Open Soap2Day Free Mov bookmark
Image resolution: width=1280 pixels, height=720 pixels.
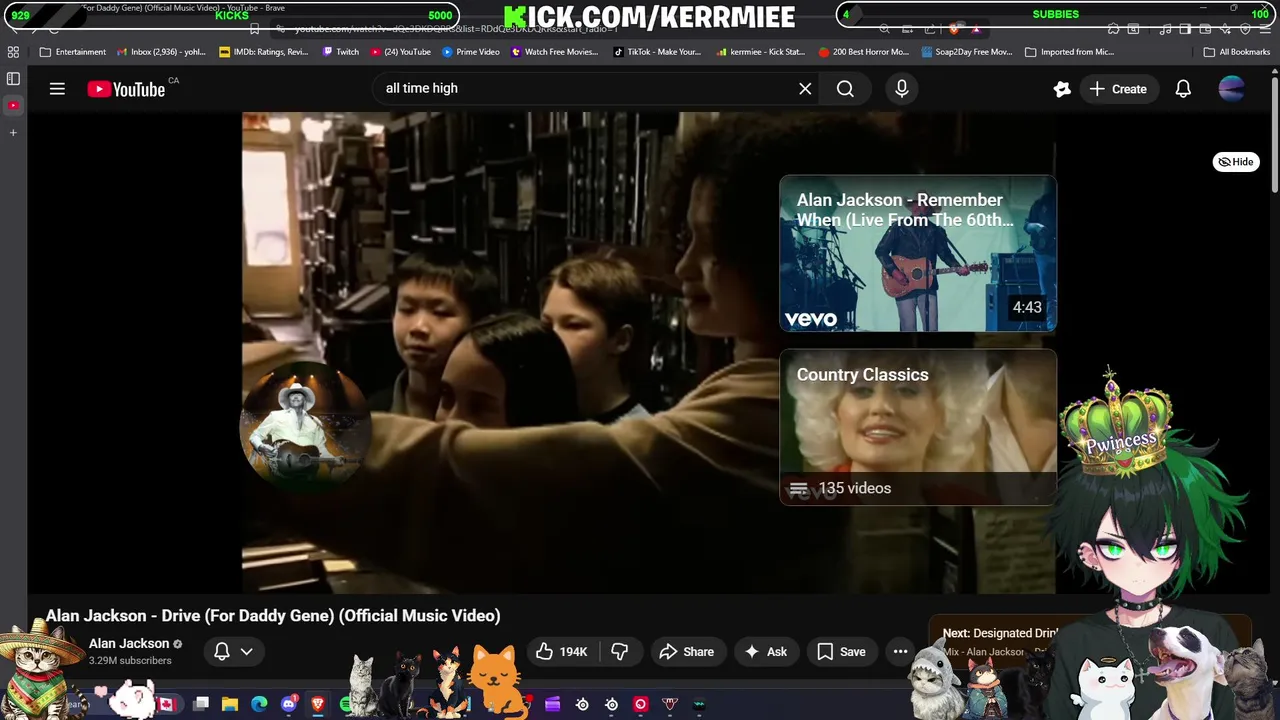pos(967,52)
